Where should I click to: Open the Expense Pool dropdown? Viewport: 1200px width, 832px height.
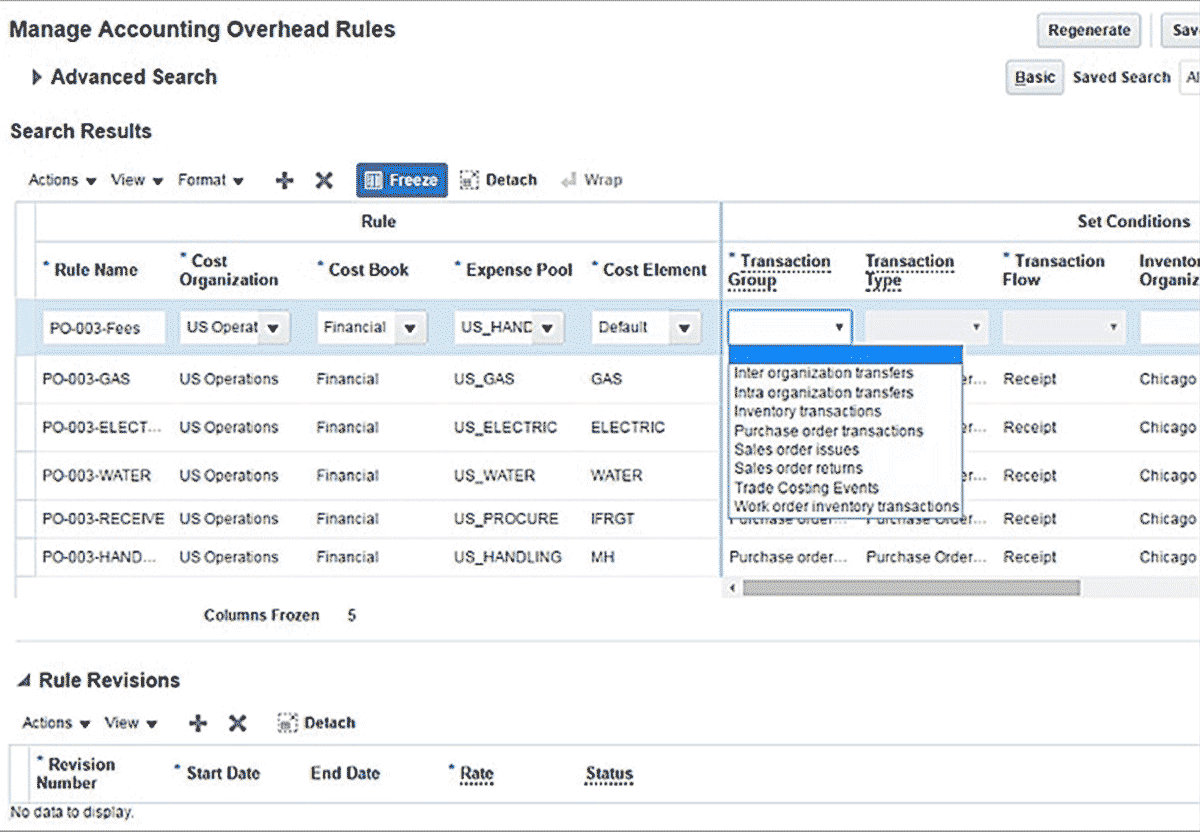tap(547, 328)
